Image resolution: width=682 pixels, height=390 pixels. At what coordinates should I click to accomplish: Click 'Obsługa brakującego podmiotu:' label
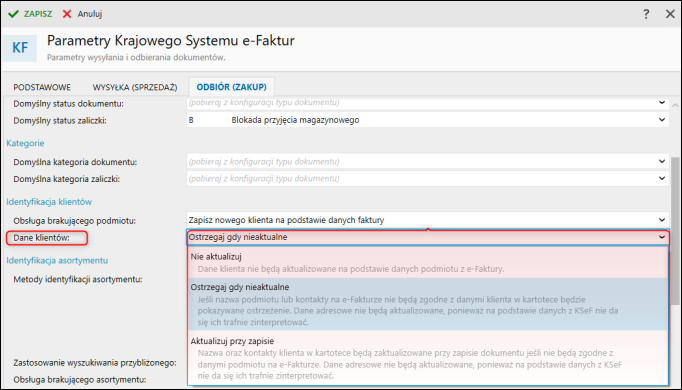point(74,221)
